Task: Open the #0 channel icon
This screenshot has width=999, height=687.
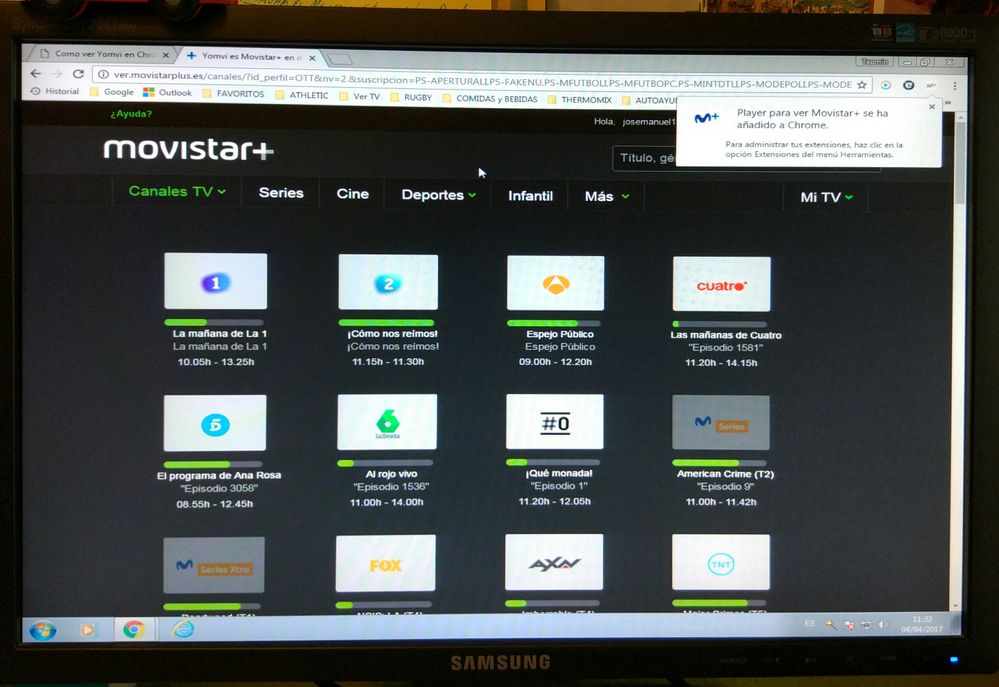Action: pos(554,422)
